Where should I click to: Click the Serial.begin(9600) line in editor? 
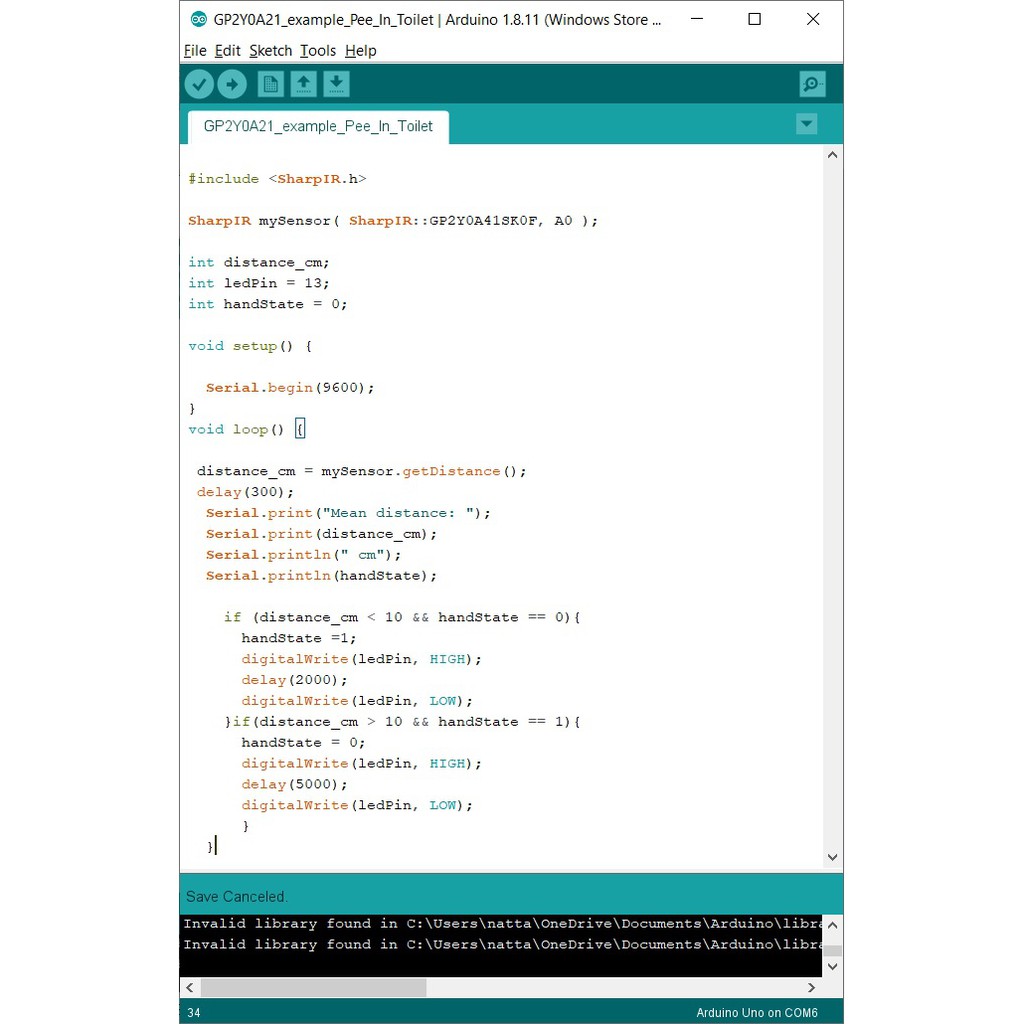tap(290, 388)
